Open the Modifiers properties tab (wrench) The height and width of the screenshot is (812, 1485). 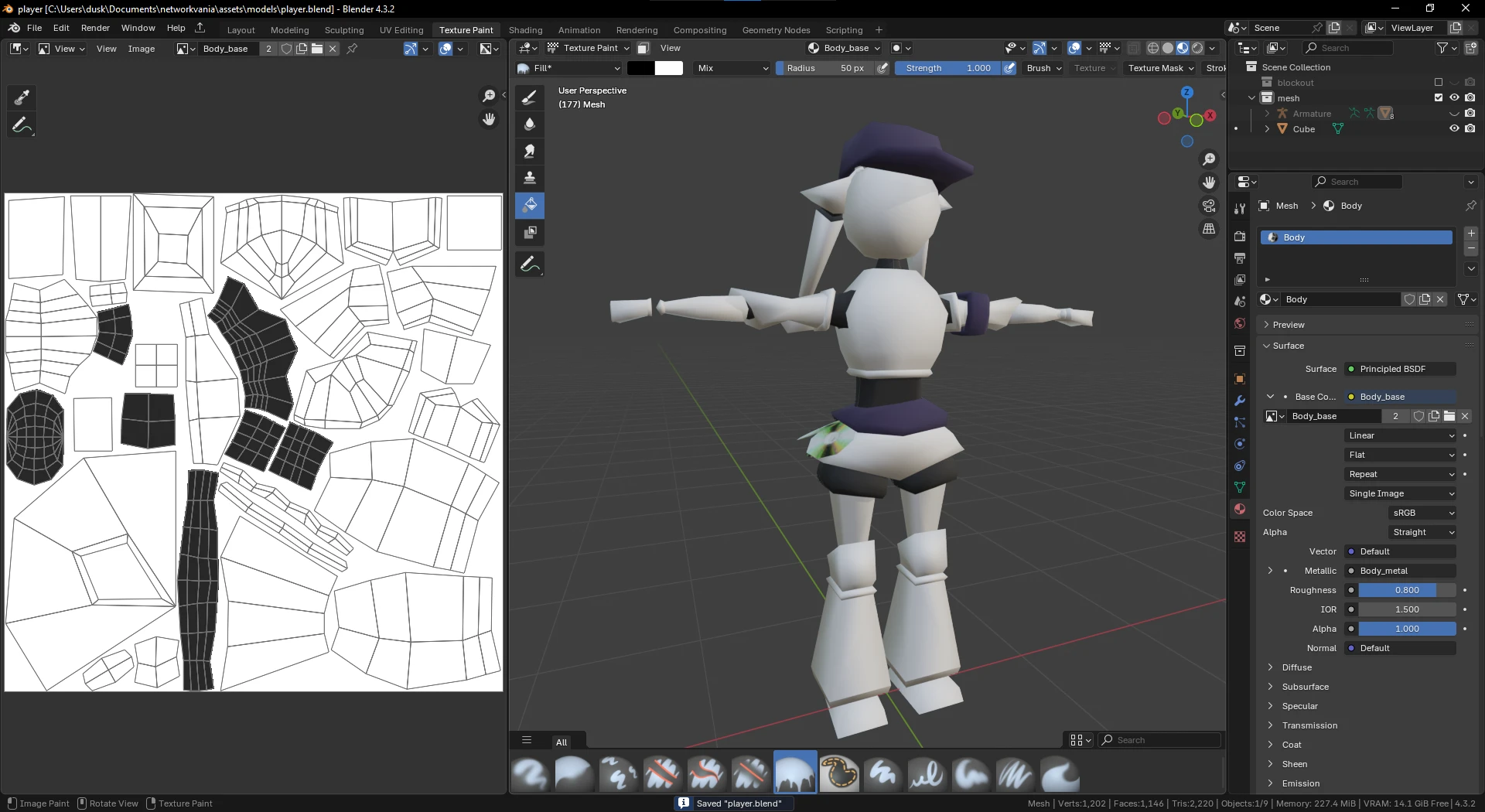point(1240,401)
